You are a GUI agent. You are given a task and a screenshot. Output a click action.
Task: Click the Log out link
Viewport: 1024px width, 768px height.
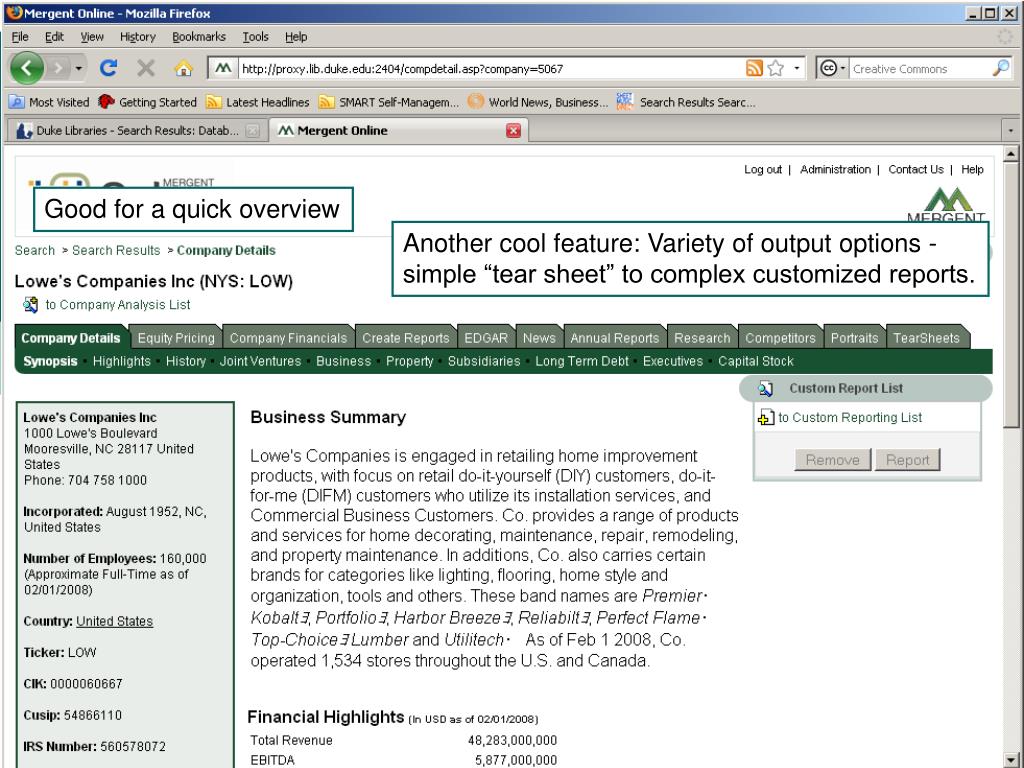point(763,169)
